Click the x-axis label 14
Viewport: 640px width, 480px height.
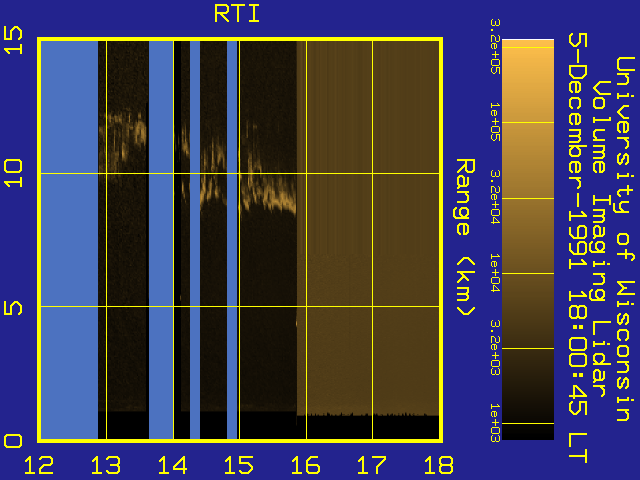click(x=173, y=465)
